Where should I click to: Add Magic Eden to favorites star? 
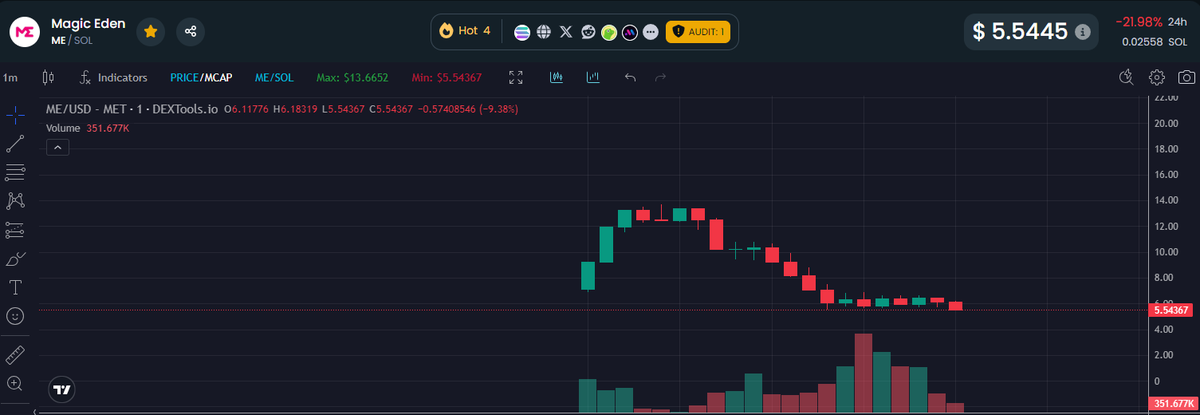pos(150,31)
